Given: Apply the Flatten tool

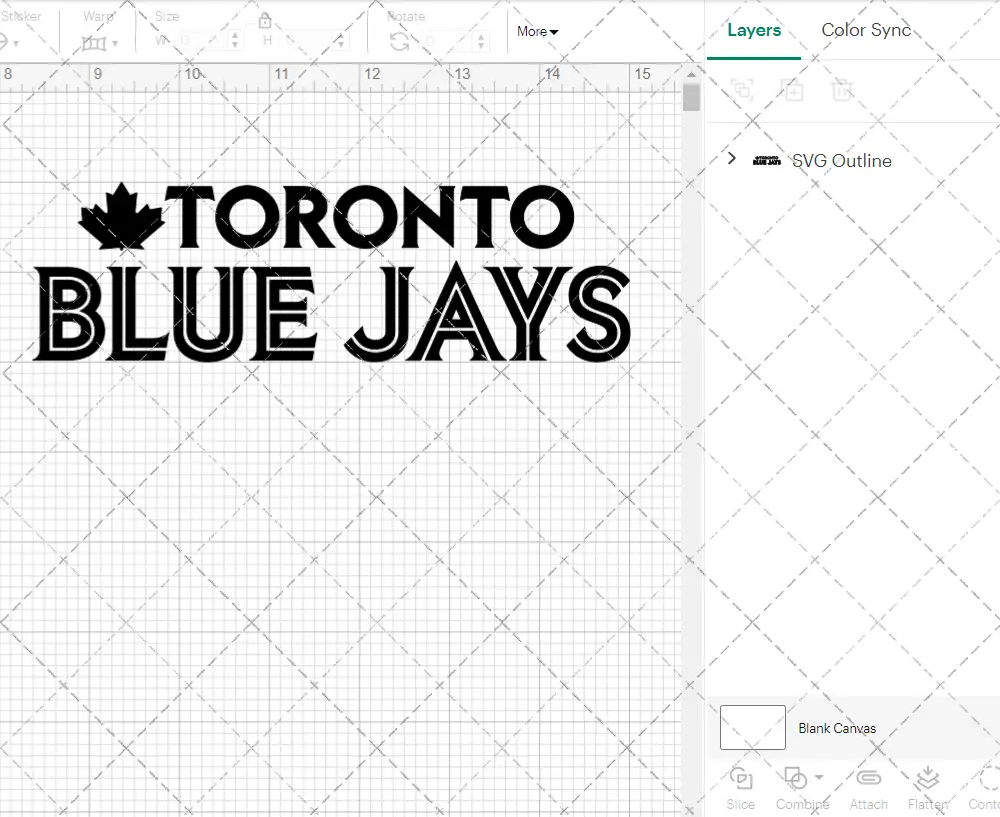Looking at the screenshot, I should click(928, 787).
